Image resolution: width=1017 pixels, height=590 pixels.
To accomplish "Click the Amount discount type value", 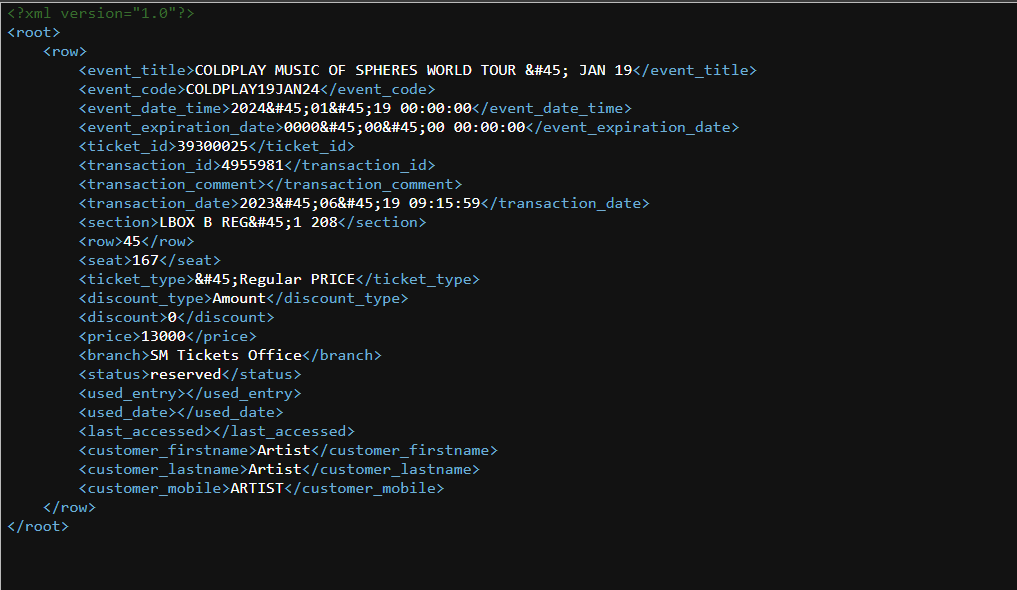I will [239, 298].
